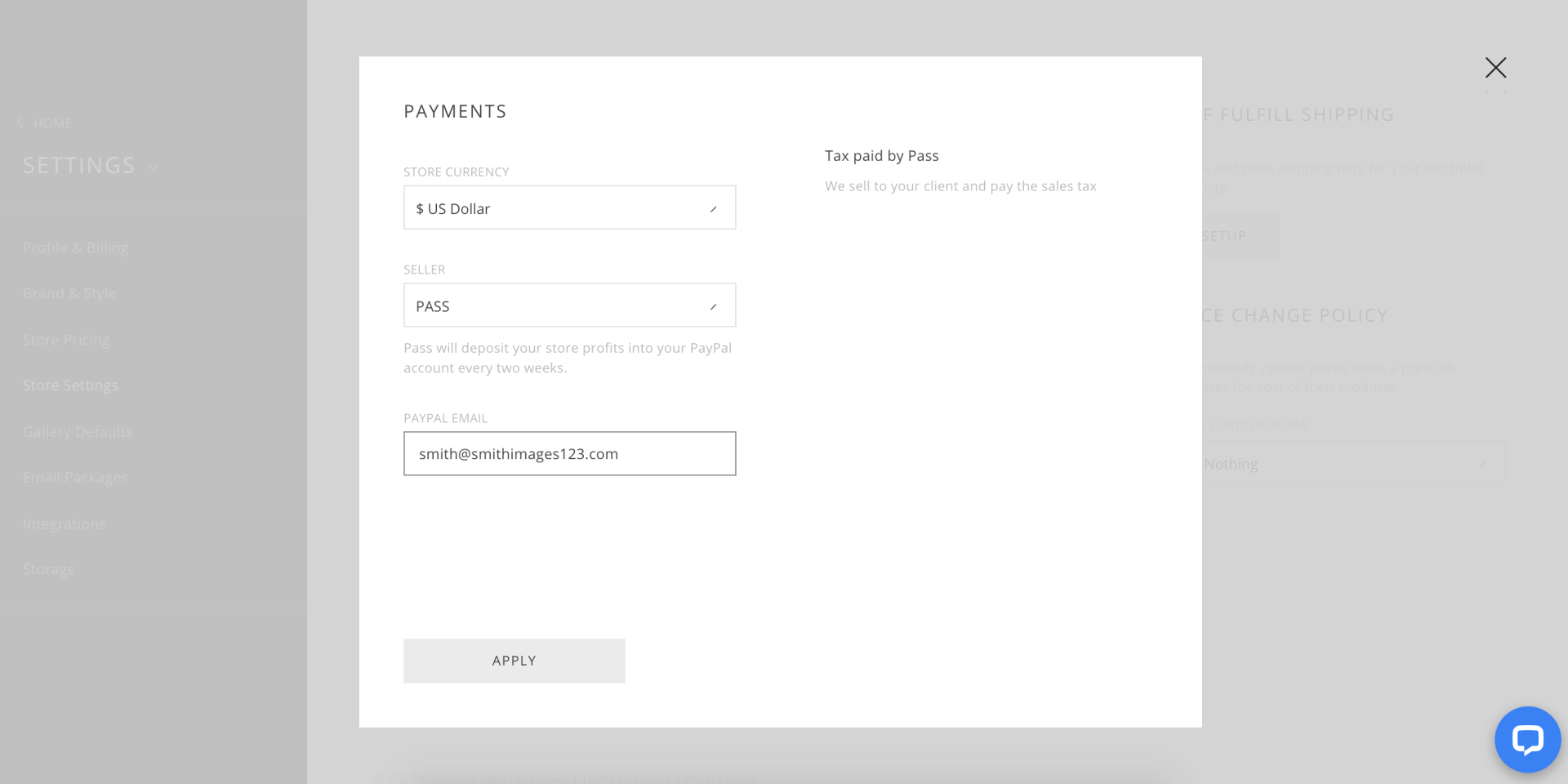Open Store Settings in the sidebar
Viewport: 1568px width, 784px height.
(70, 385)
